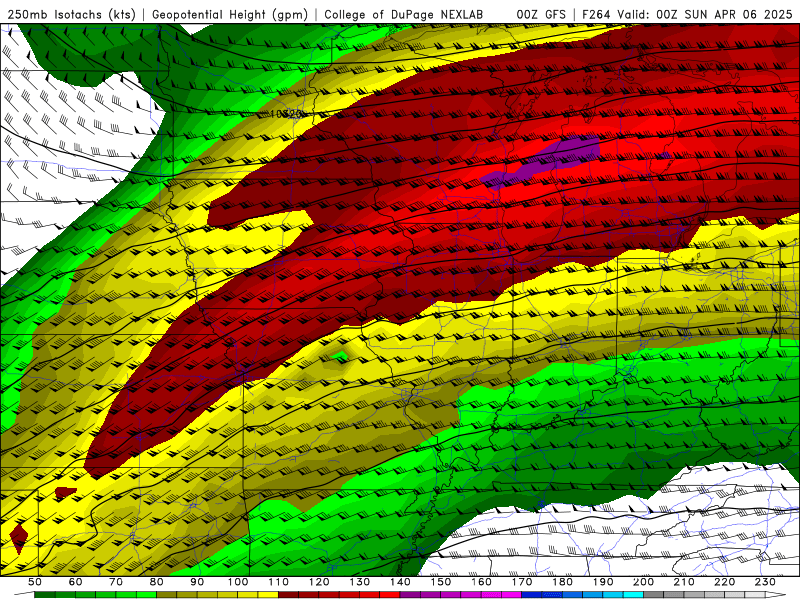Click the 10320 height contour label
800x600 pixels.
(286, 114)
